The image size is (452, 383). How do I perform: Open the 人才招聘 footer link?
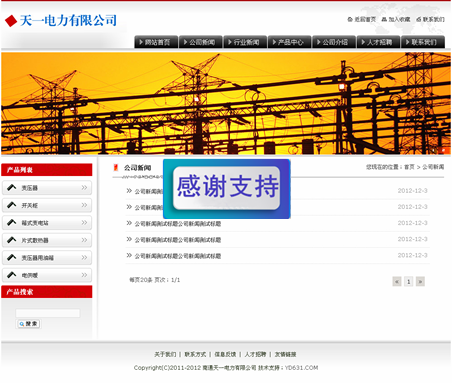(255, 354)
